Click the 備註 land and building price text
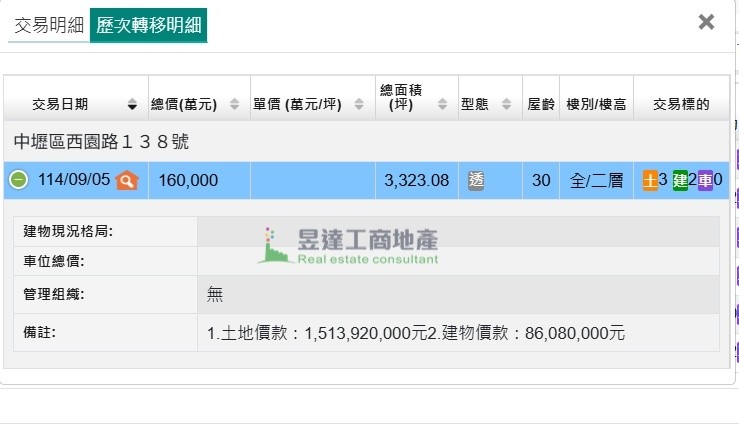 (x=415, y=332)
